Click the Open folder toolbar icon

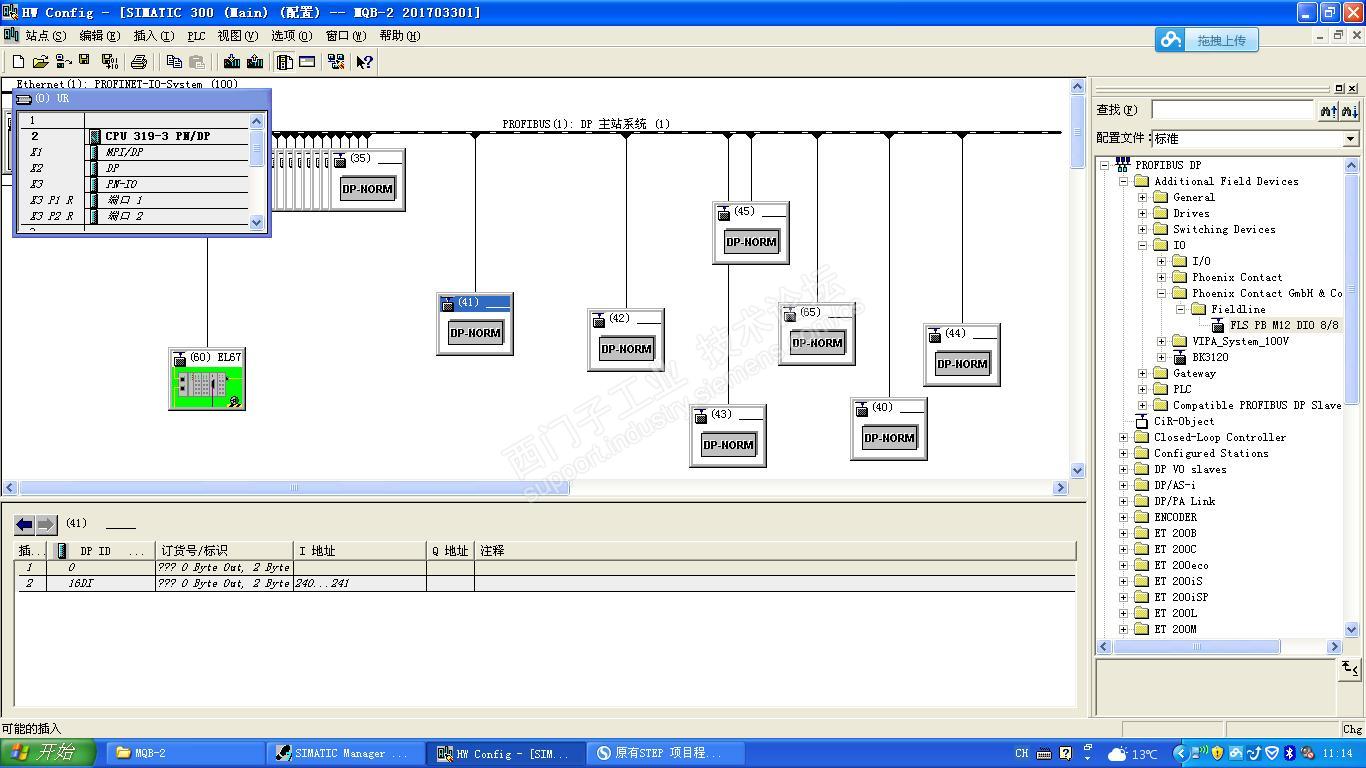point(40,62)
